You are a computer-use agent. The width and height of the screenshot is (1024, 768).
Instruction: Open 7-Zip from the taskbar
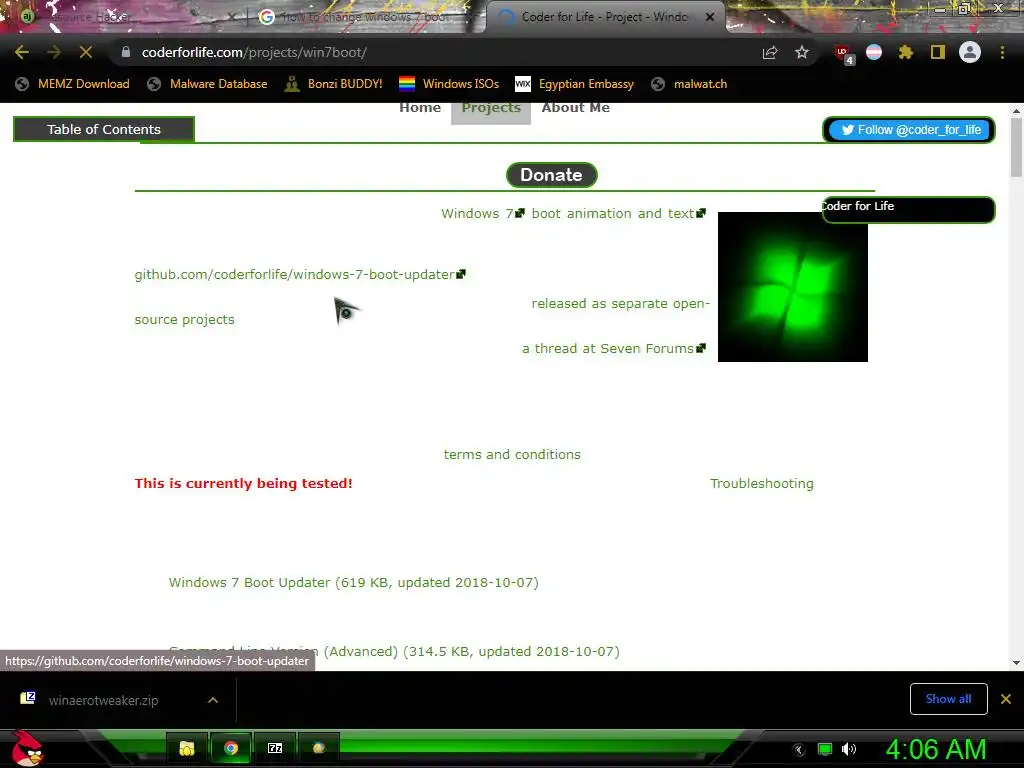pos(275,748)
